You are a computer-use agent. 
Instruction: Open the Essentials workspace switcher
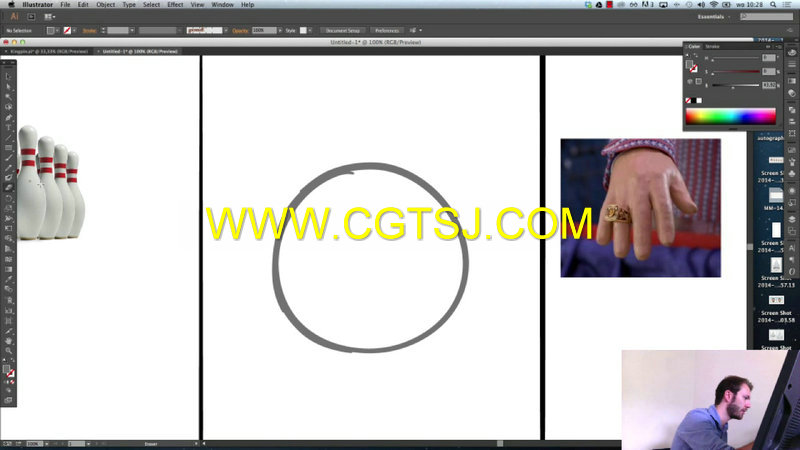pyautogui.click(x=713, y=17)
